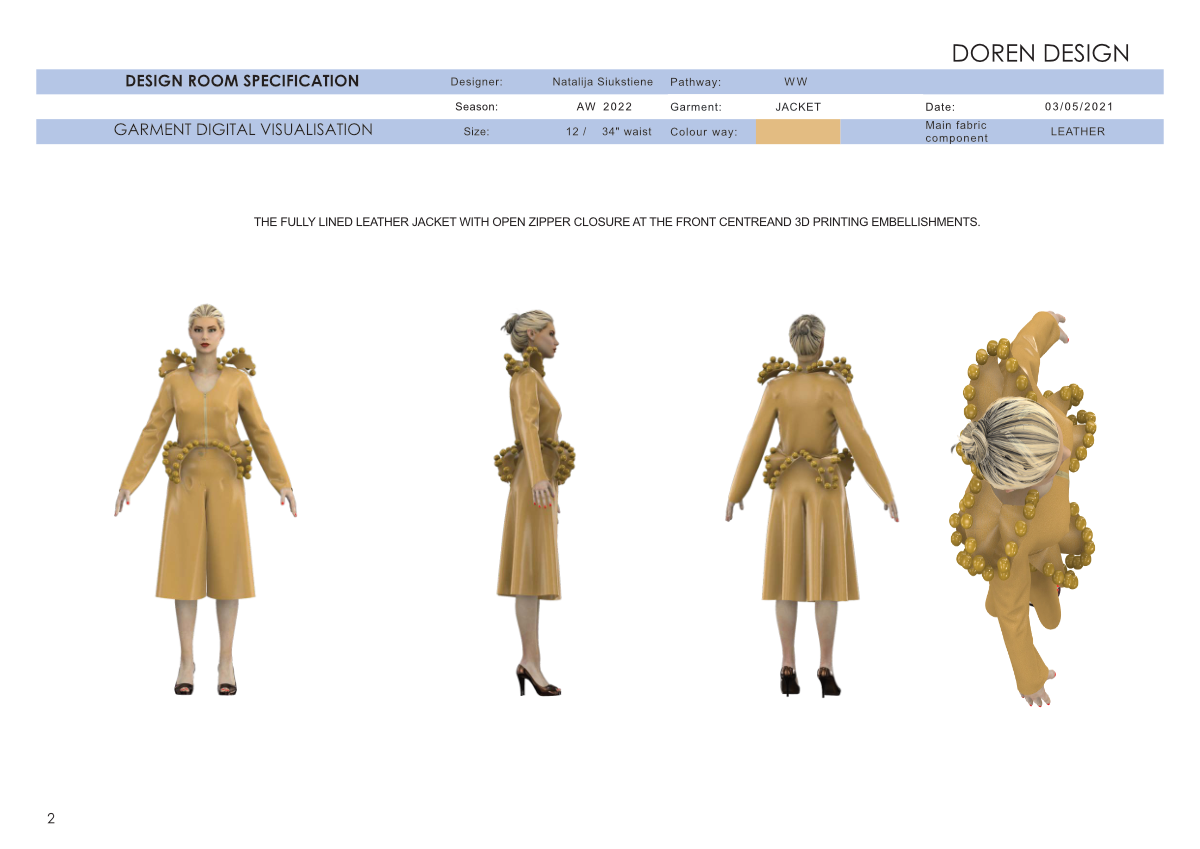Viewport: 1200px width, 849px height.
Task: Select the top-down view garment render
Action: 1022,508
